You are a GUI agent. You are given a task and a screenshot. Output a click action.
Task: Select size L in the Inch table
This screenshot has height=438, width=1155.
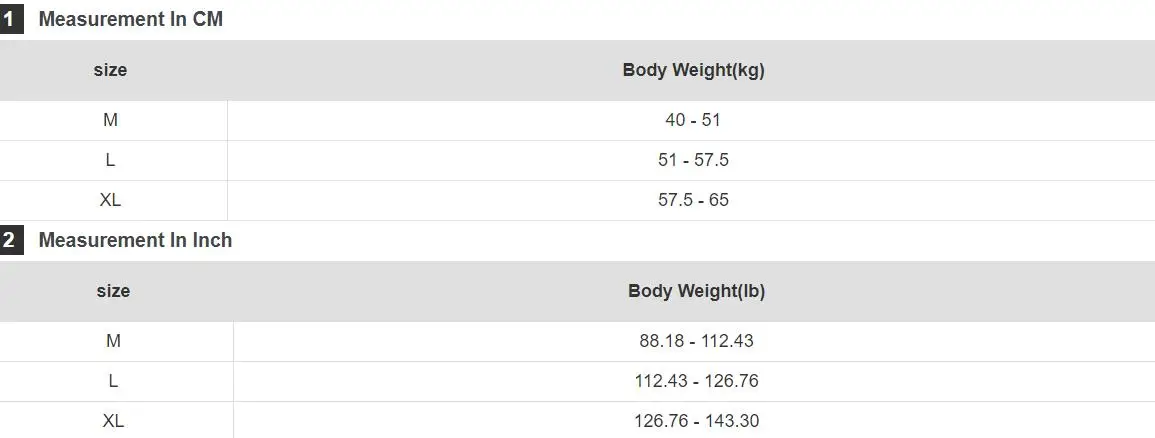(x=113, y=381)
